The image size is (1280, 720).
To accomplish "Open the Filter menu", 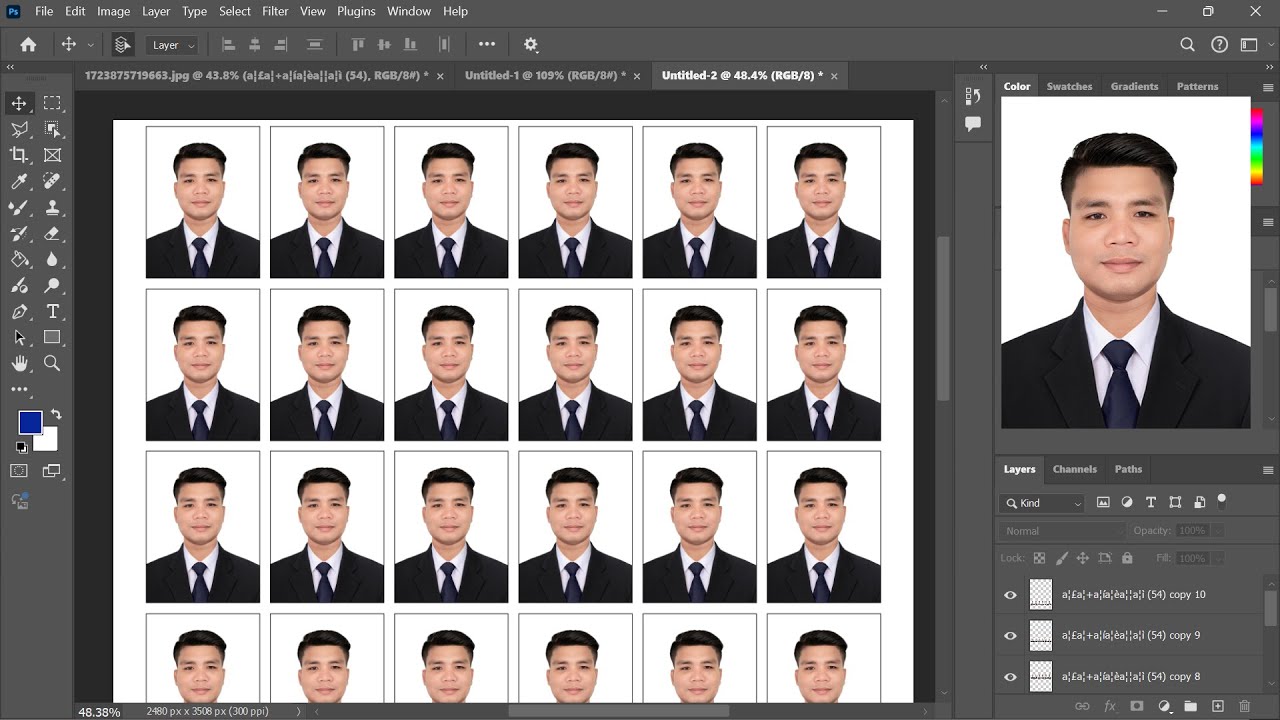I will [275, 11].
